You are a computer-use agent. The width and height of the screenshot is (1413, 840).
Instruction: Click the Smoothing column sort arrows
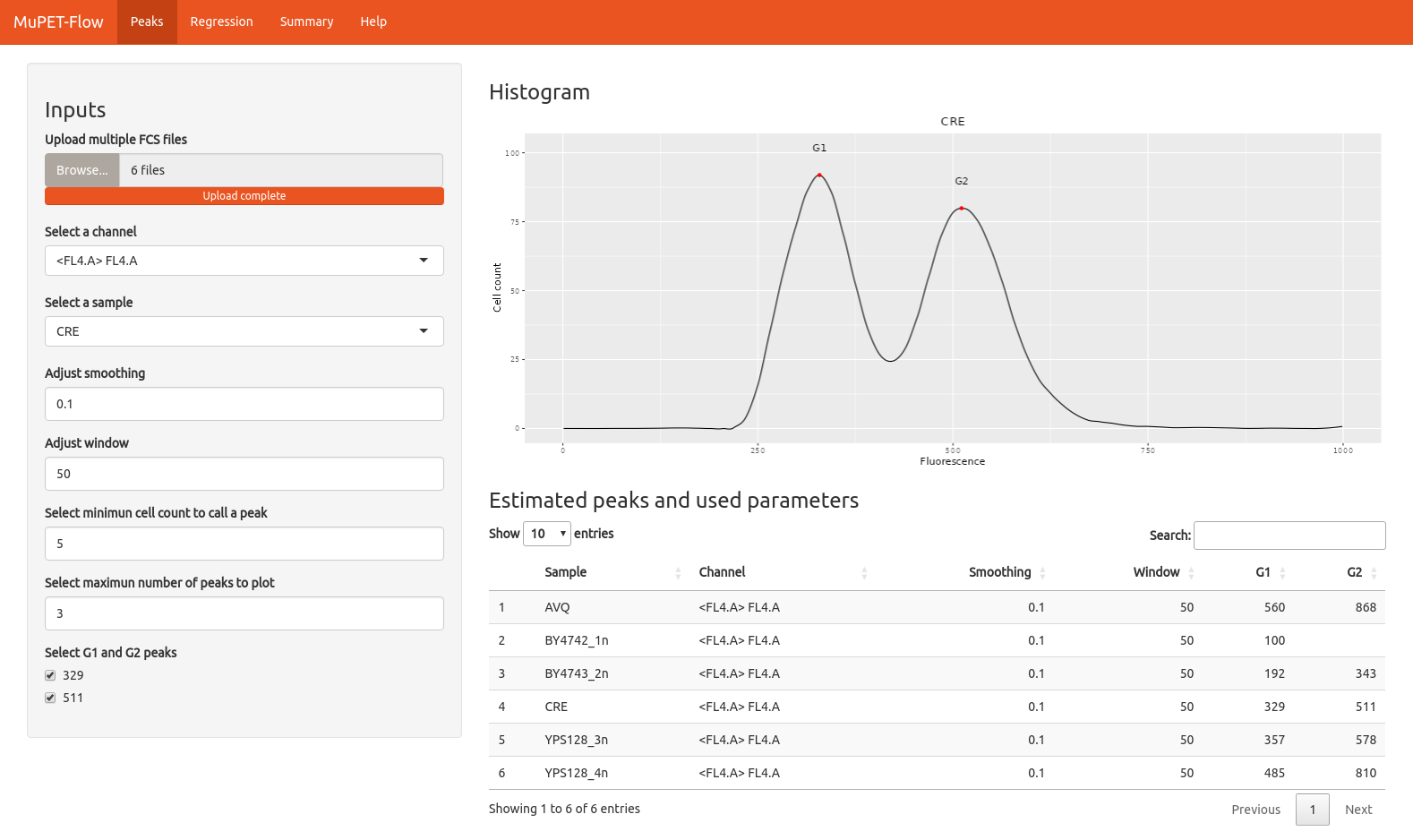pyautogui.click(x=1042, y=573)
